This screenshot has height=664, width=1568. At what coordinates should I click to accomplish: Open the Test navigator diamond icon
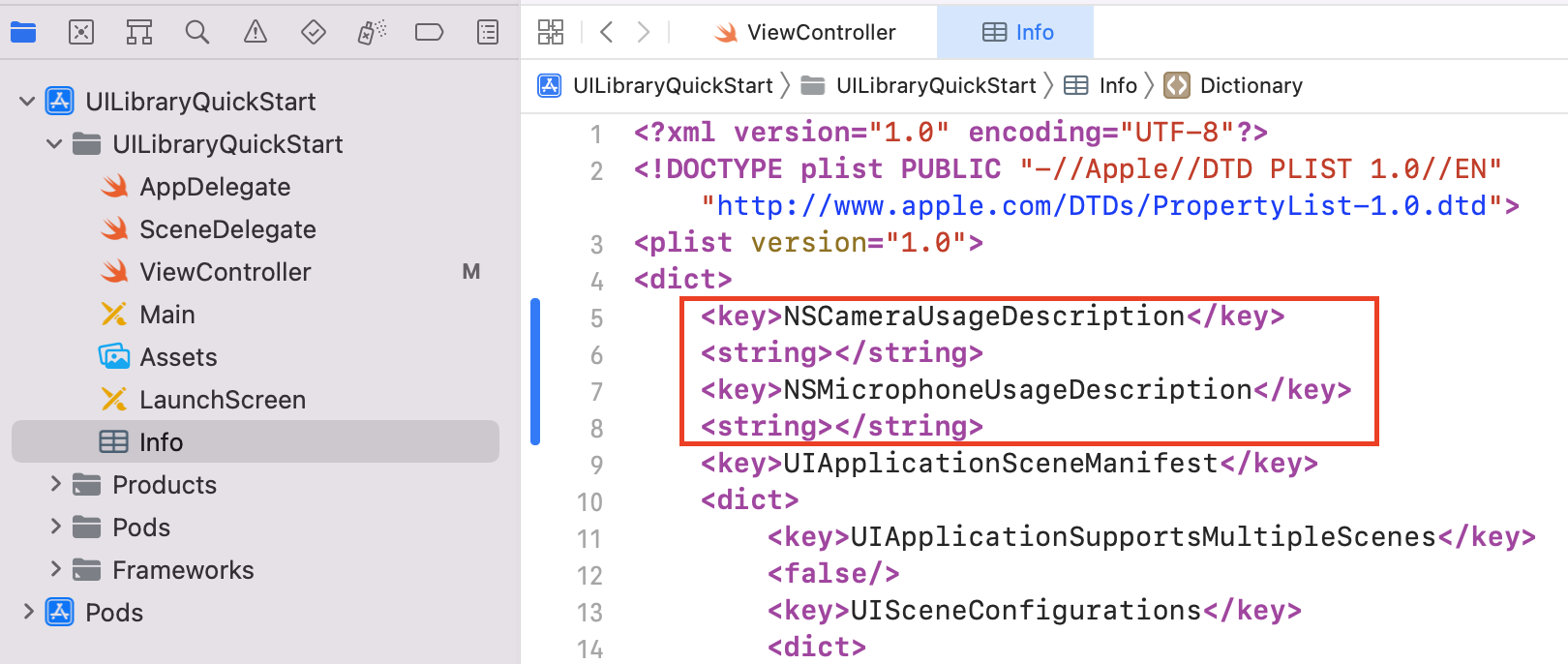(314, 31)
